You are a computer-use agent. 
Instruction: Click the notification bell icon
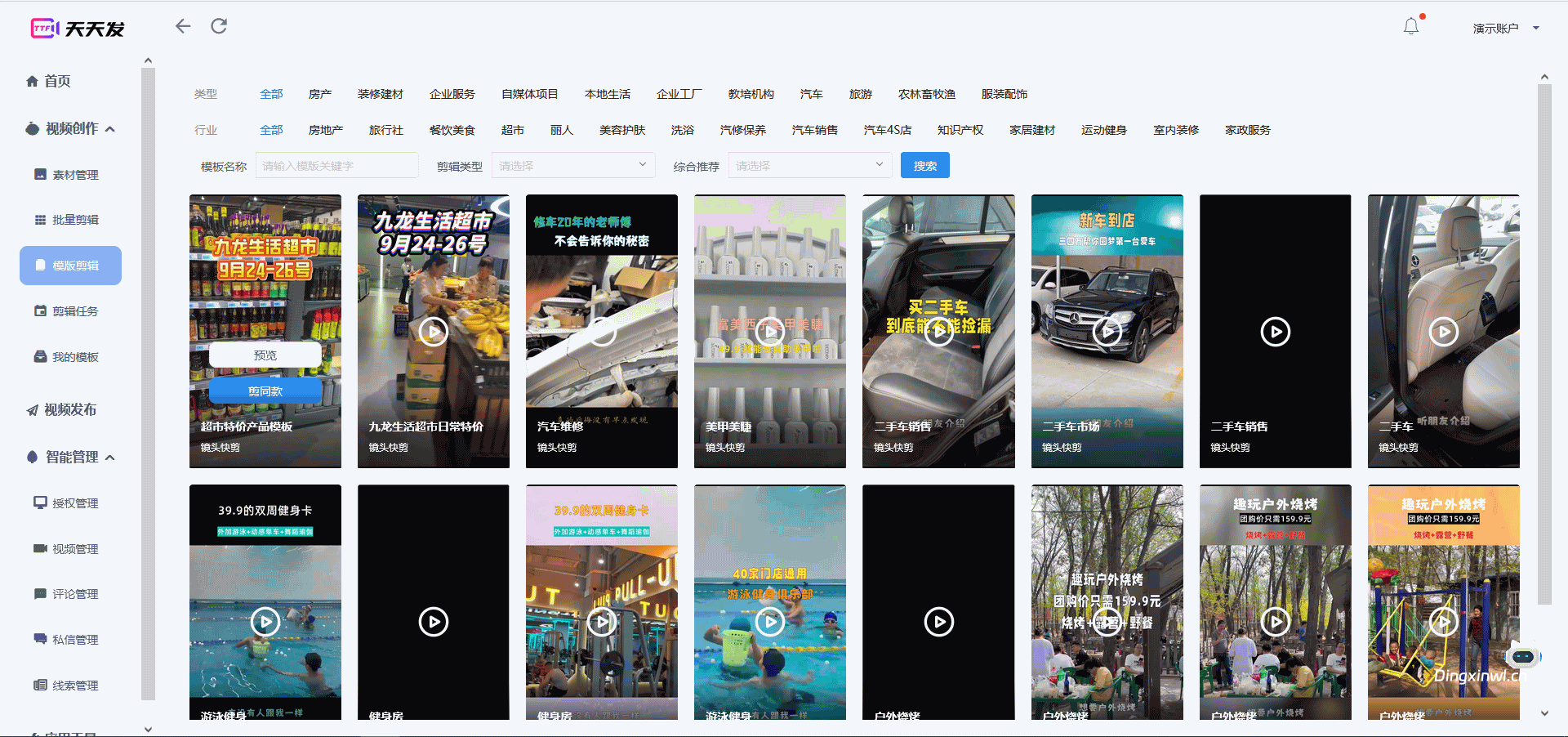tap(1410, 27)
